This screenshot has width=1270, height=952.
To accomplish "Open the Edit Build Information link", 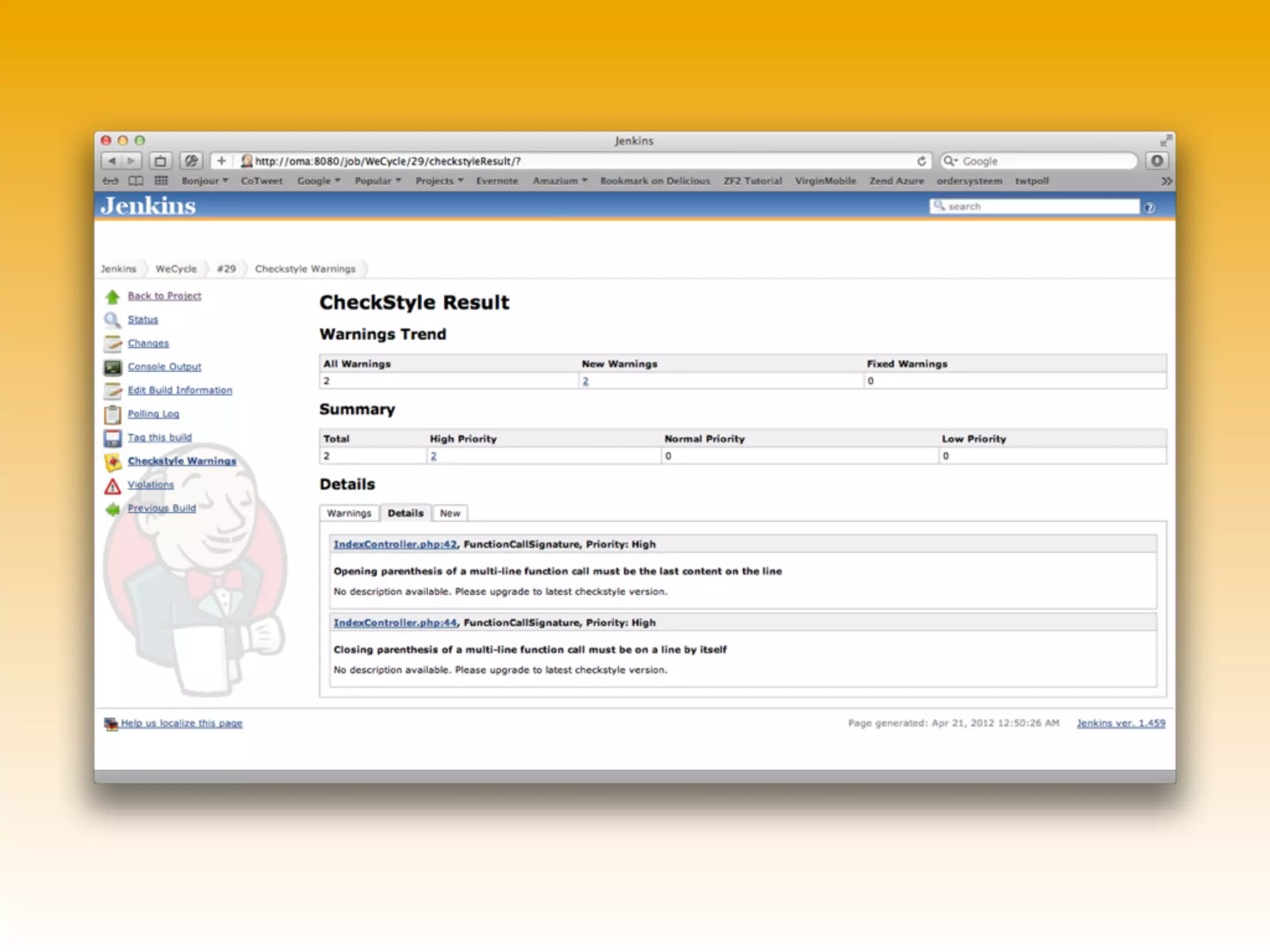I will click(x=180, y=390).
